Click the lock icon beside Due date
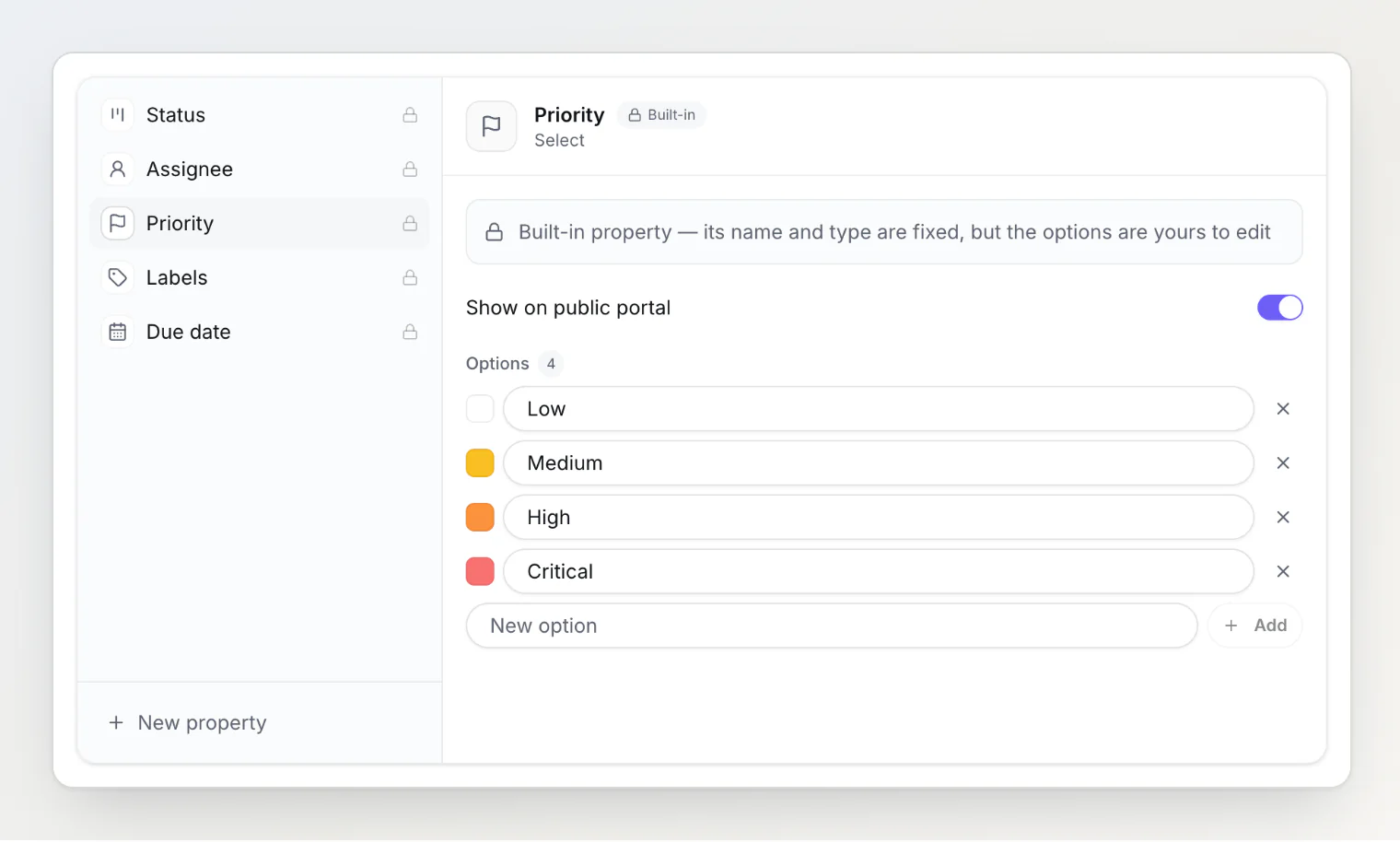The width and height of the screenshot is (1400, 842). click(410, 332)
